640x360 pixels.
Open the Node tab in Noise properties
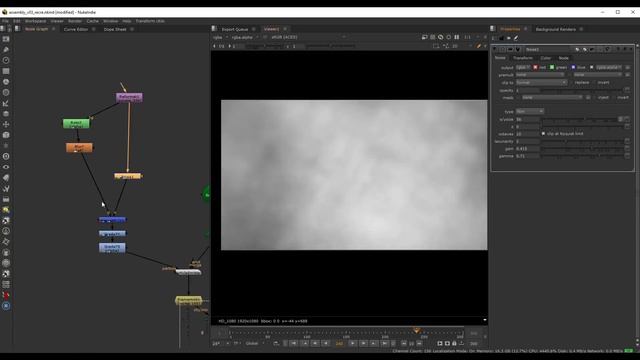pyautogui.click(x=563, y=58)
